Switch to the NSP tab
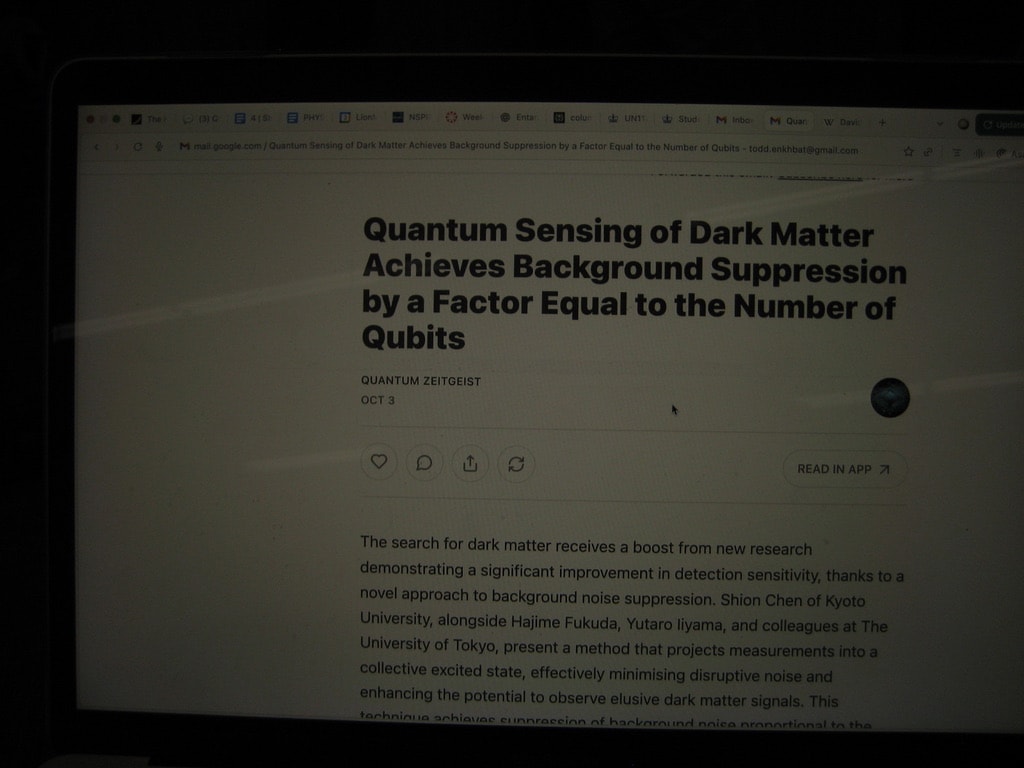 [x=411, y=118]
